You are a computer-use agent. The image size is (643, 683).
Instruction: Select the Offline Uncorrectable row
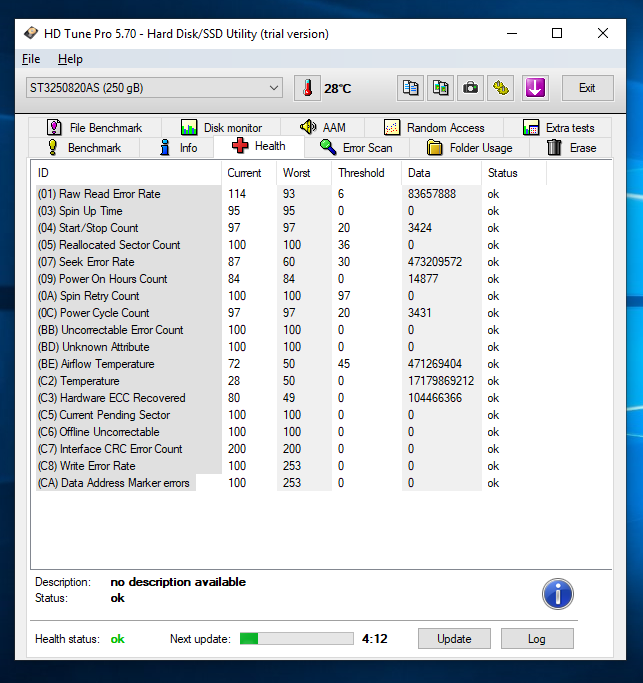[x=291, y=432]
